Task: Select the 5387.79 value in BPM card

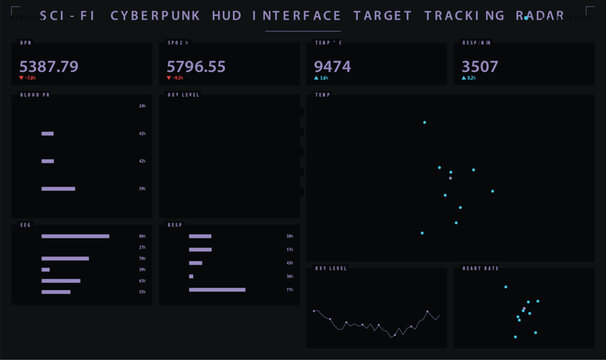Action: [x=49, y=67]
